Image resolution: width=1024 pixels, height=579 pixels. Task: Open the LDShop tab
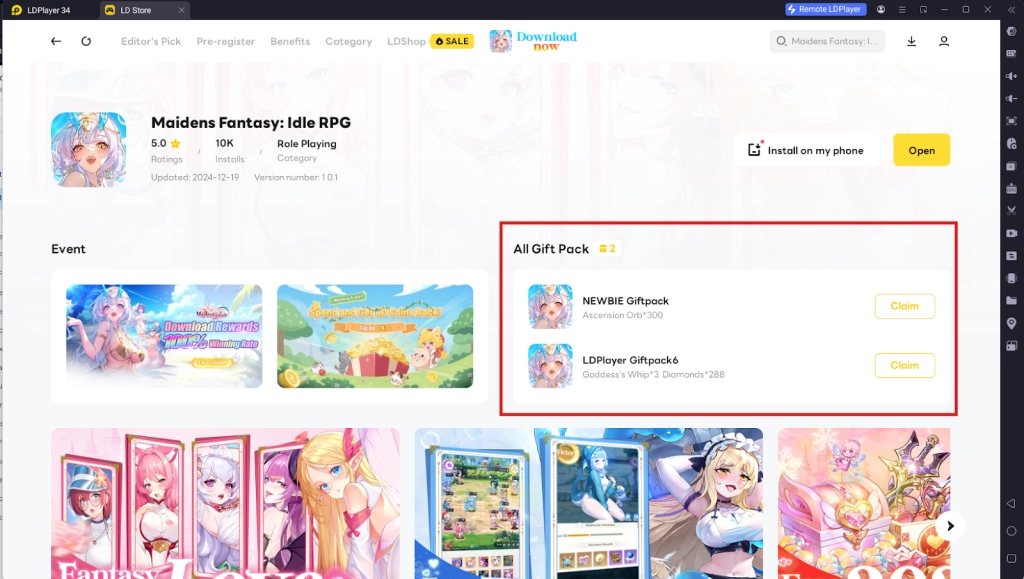(406, 41)
